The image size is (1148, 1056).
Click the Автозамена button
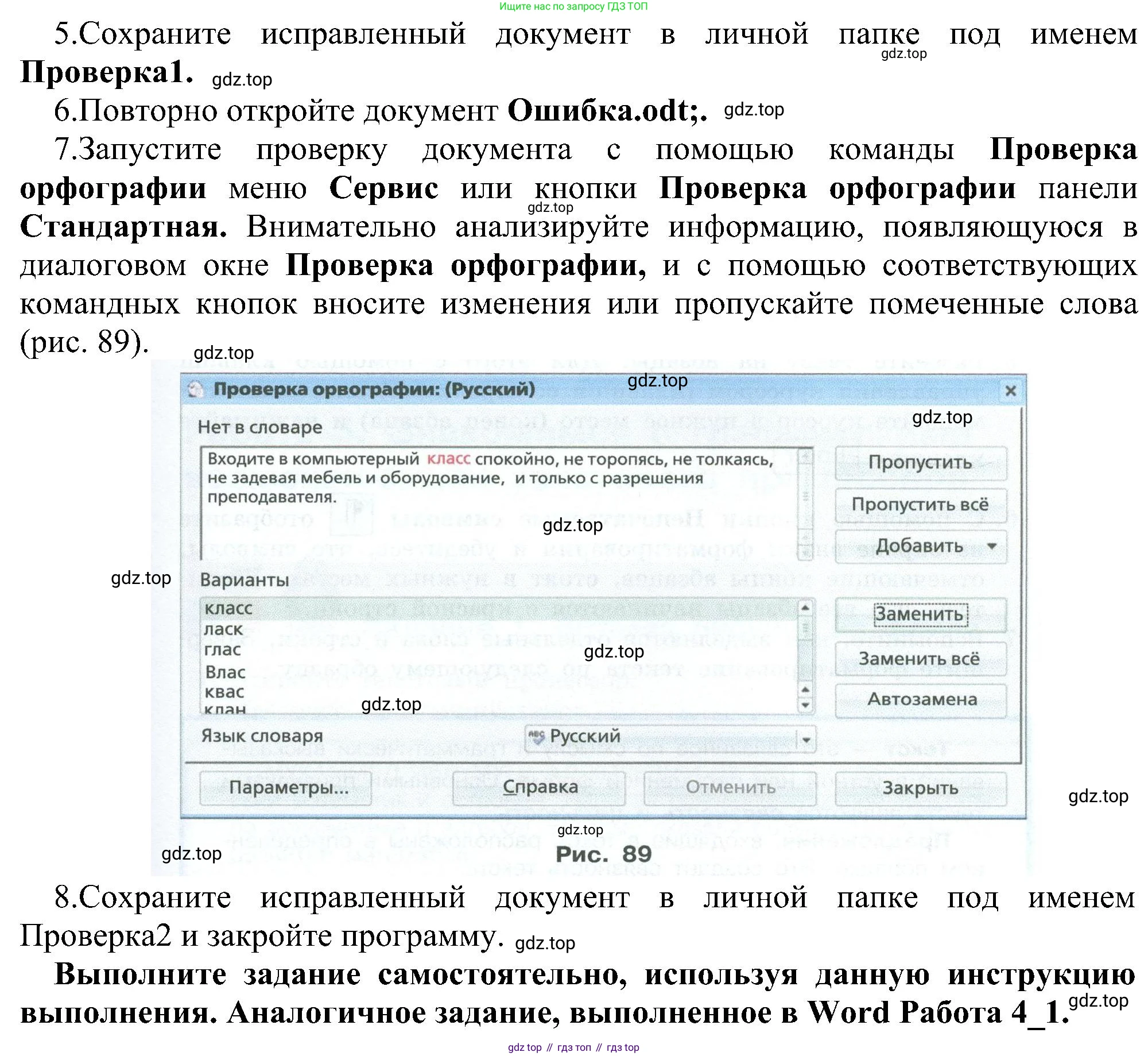[x=920, y=700]
